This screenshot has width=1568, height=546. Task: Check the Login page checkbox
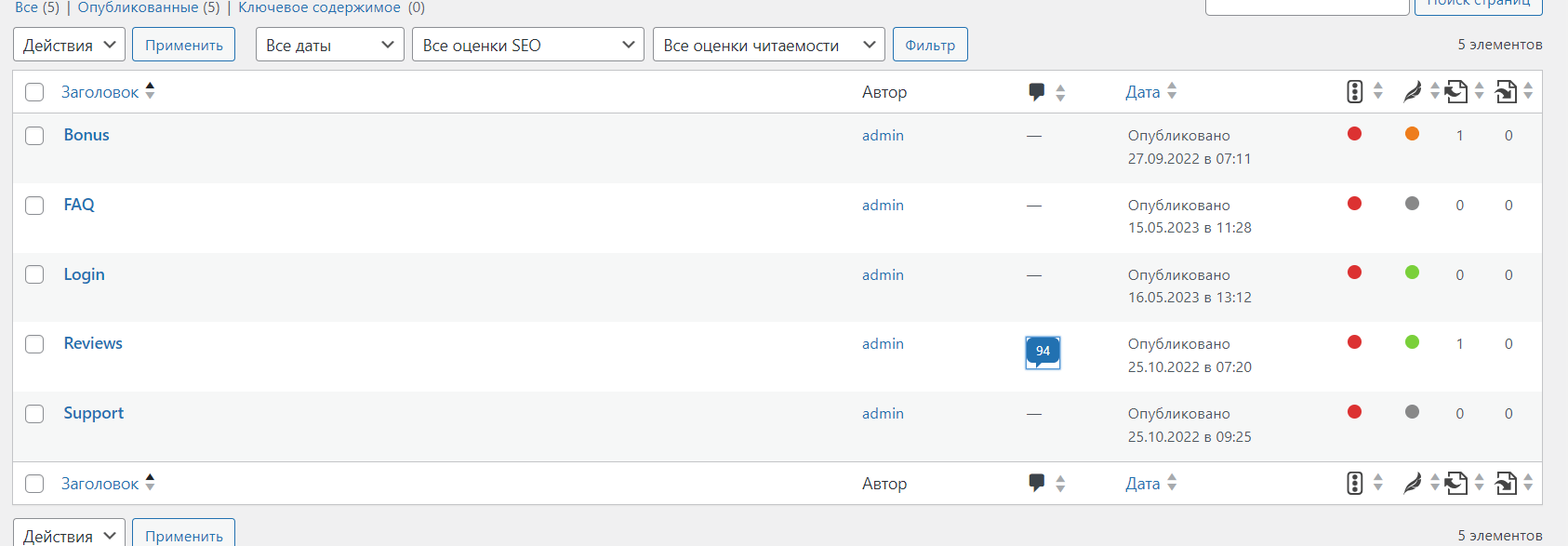pos(34,274)
